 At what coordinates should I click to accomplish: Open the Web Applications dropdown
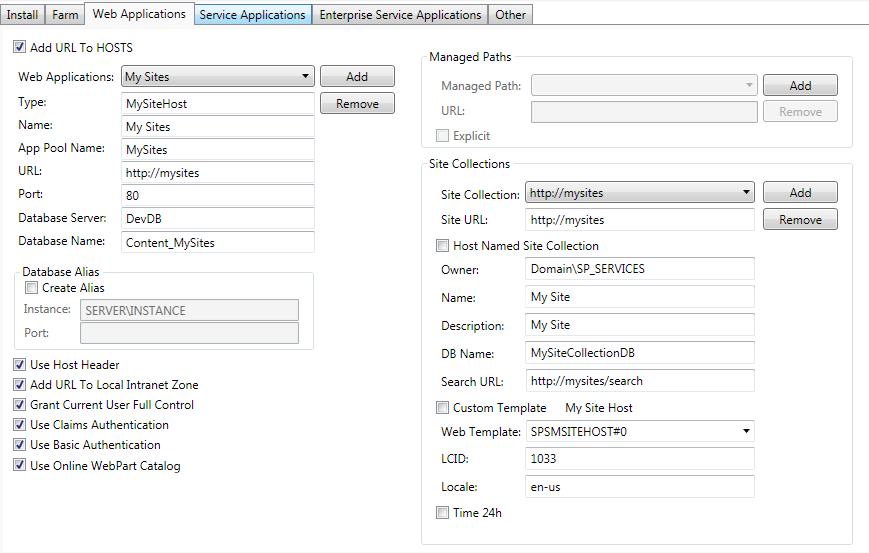click(x=218, y=76)
